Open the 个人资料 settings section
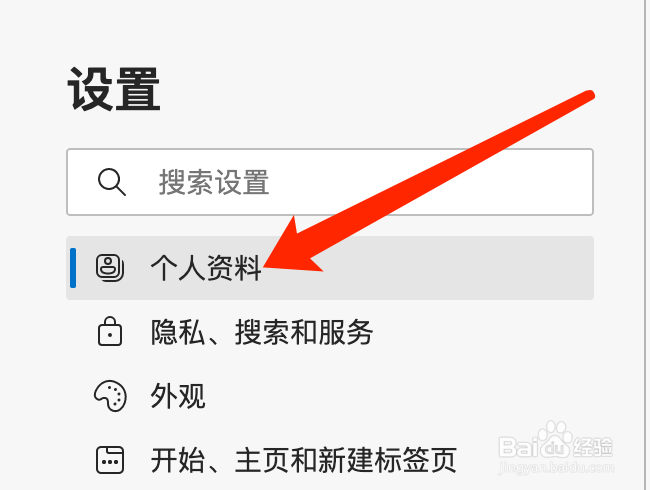The image size is (650, 490). pos(205,268)
